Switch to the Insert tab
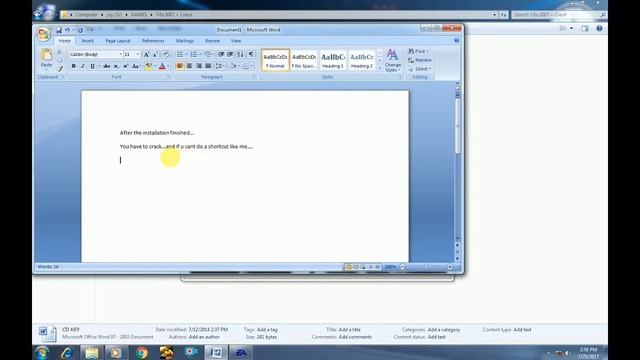 pos(87,41)
